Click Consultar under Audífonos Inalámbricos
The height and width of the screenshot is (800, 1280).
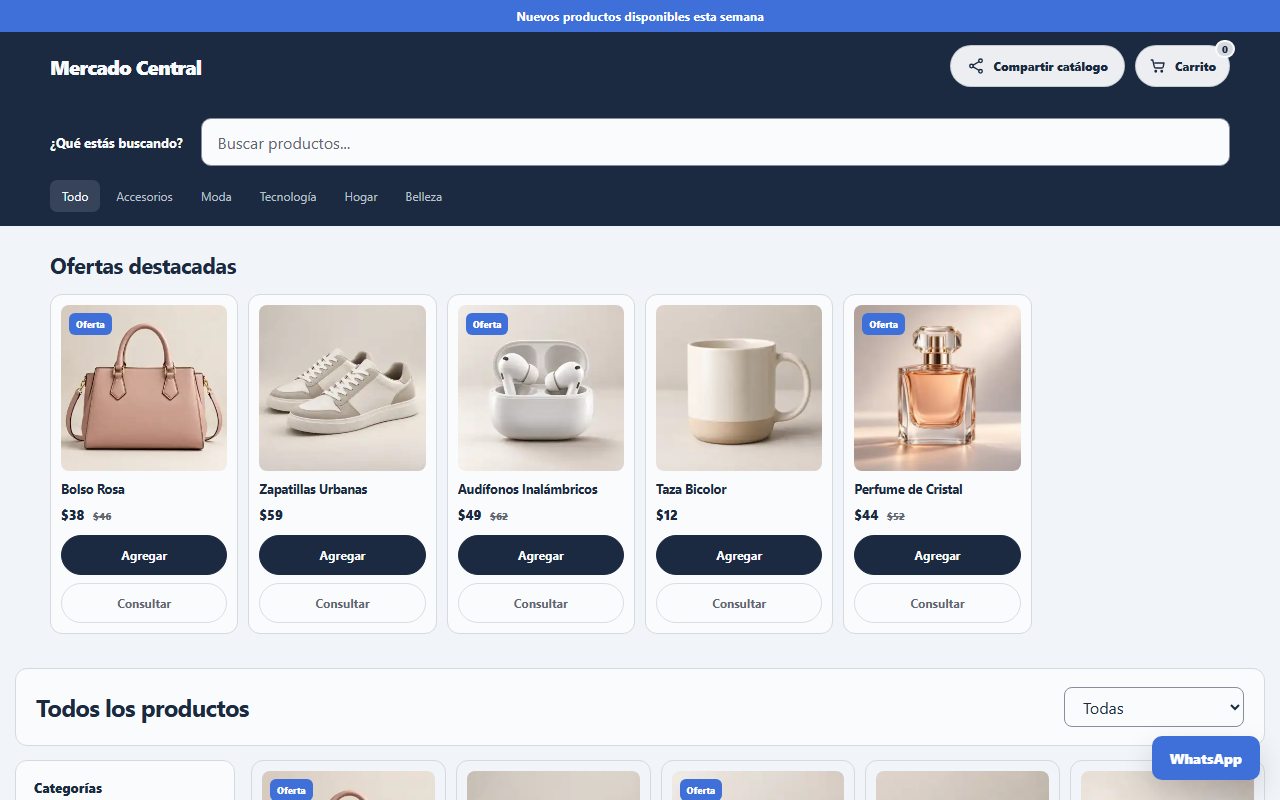click(x=541, y=603)
